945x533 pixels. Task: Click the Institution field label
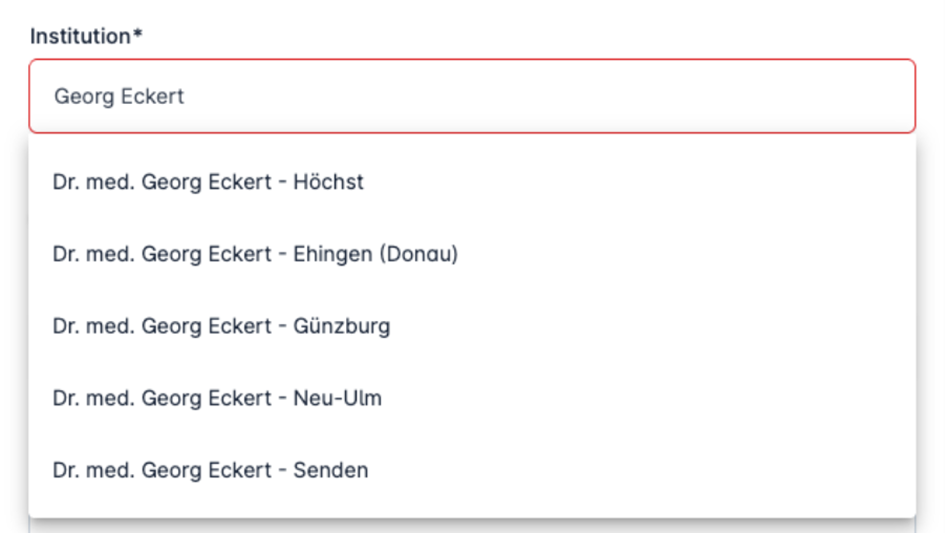80,36
